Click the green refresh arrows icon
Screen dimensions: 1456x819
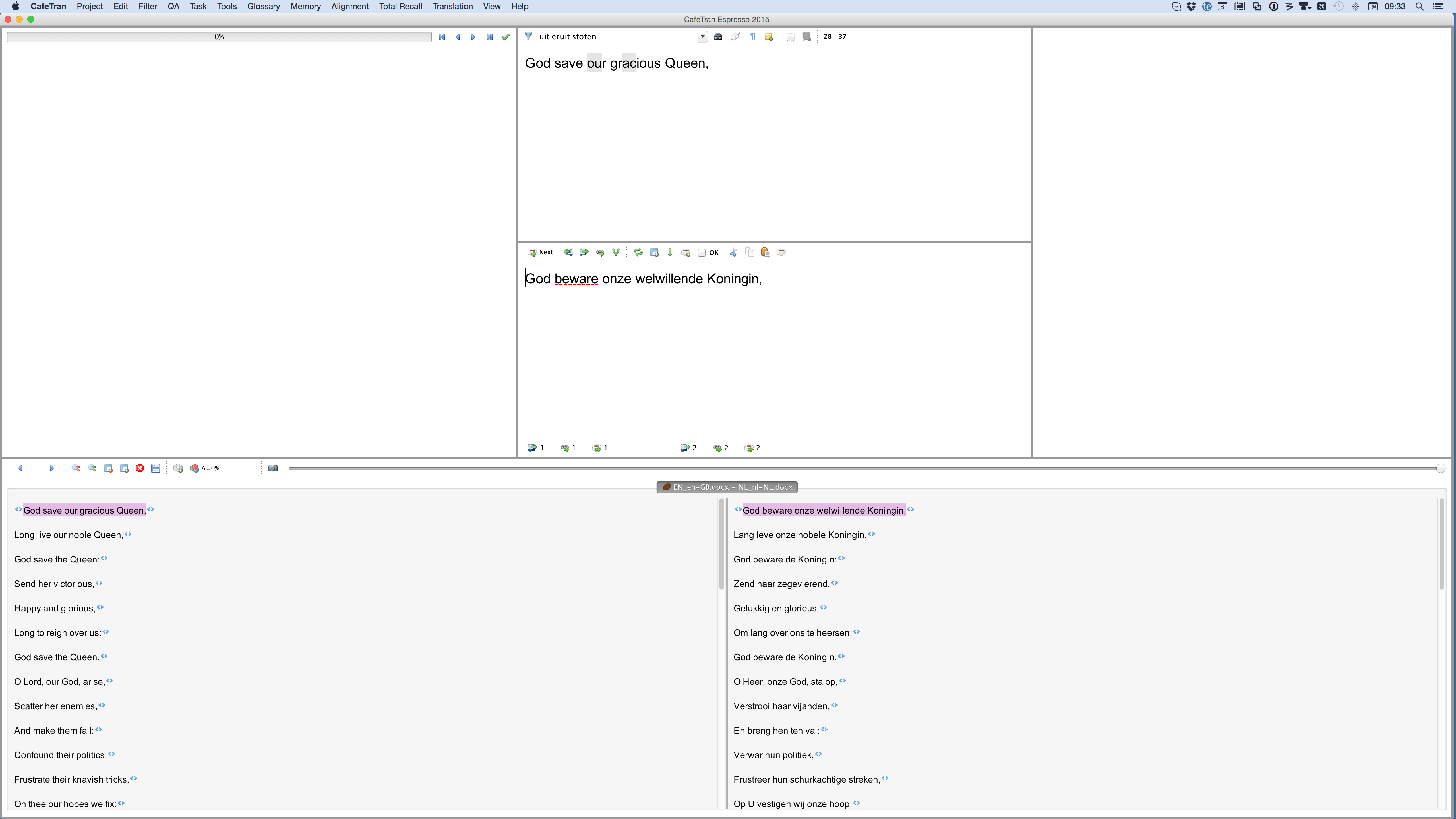tap(638, 252)
